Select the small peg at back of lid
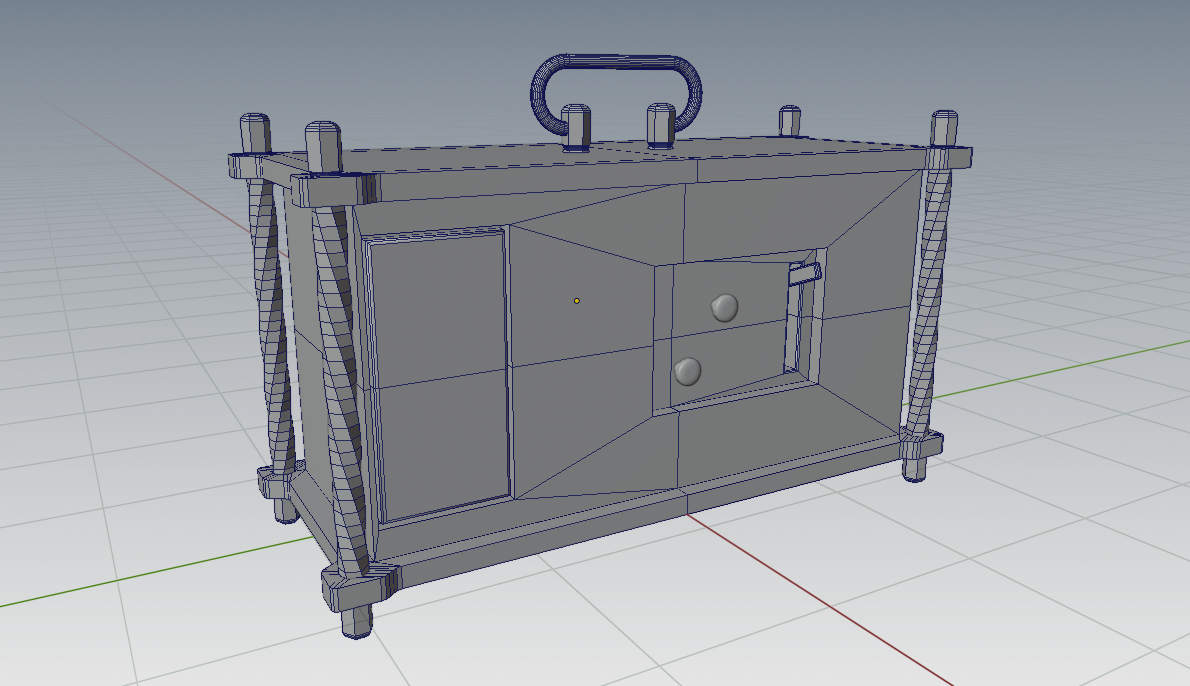This screenshot has height=686, width=1190. tap(789, 119)
